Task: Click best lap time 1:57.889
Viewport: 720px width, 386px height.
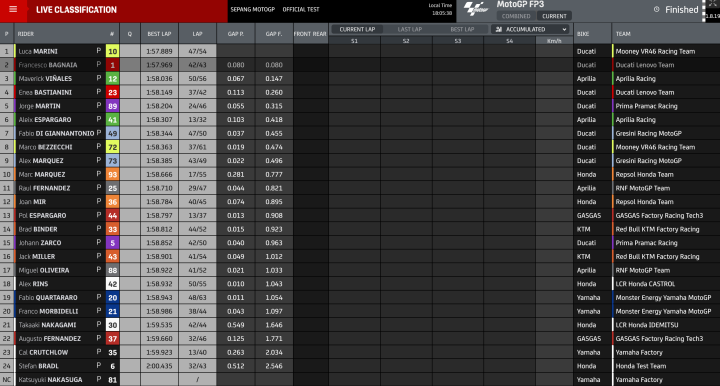Action: pos(159,51)
